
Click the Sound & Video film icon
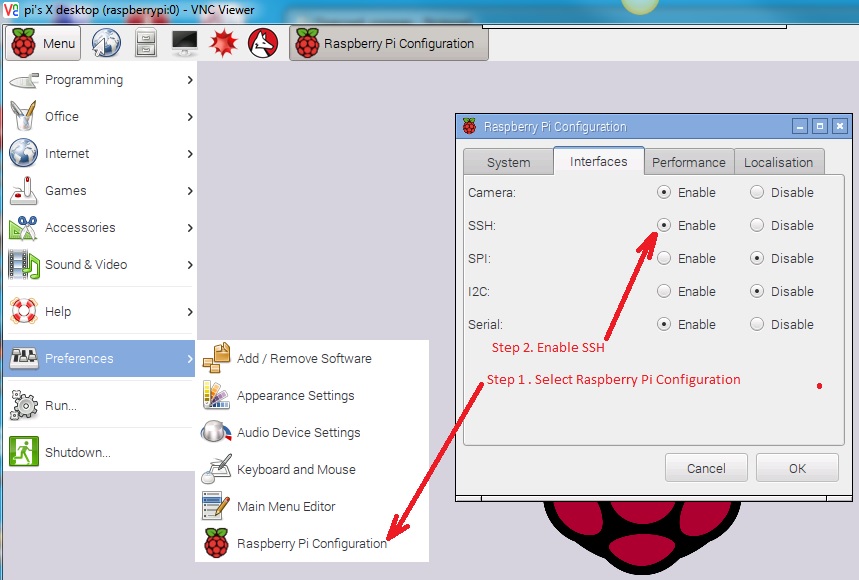pos(24,265)
